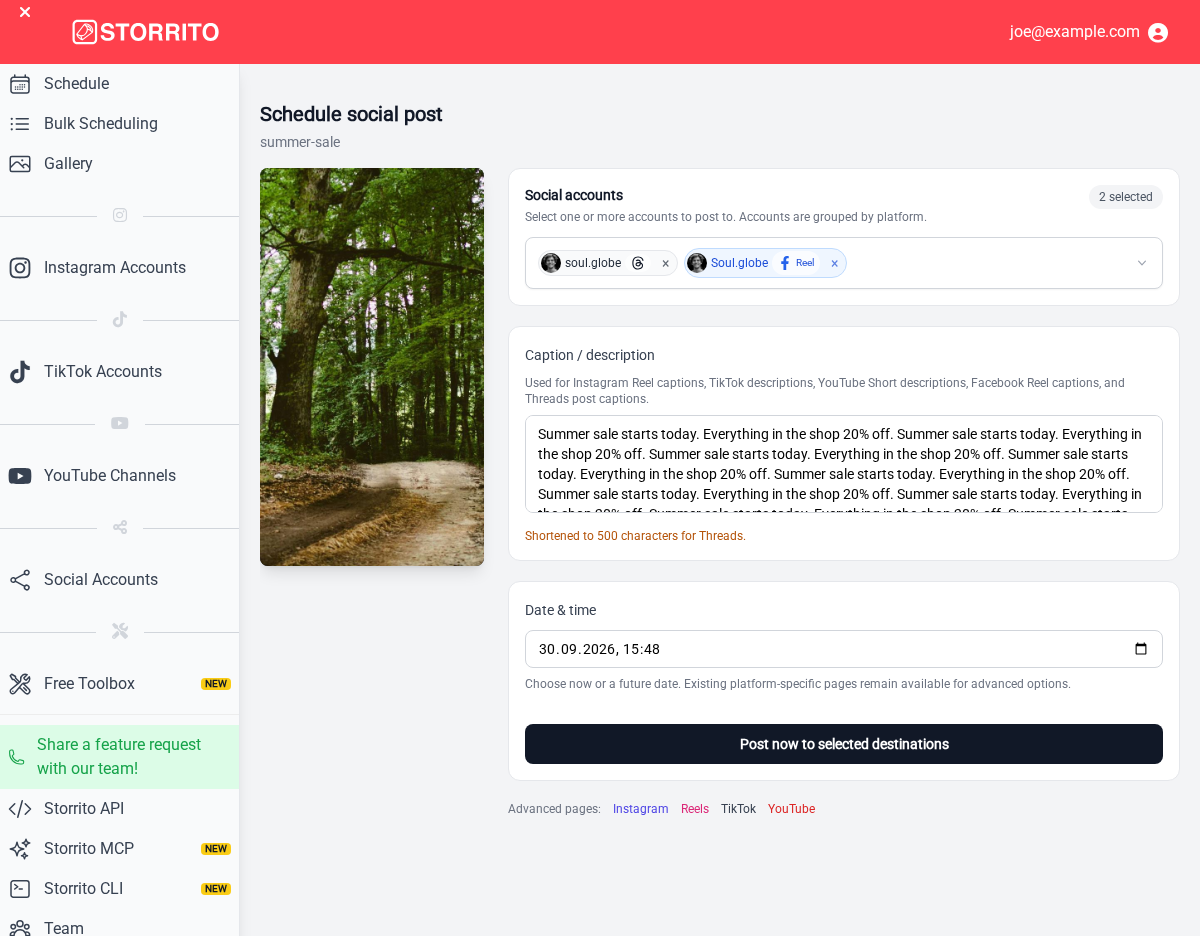
Task: Open the Instagram advanced page link
Action: (641, 809)
